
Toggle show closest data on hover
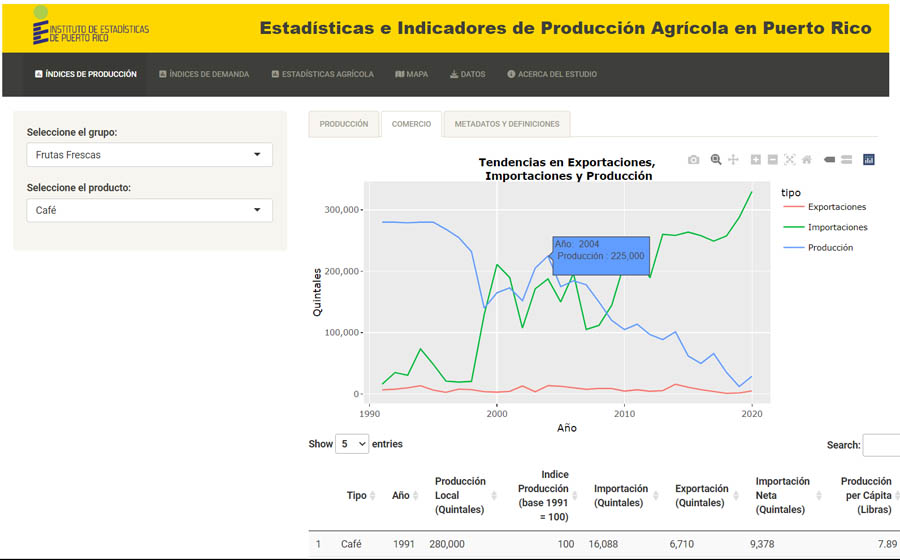[829, 160]
